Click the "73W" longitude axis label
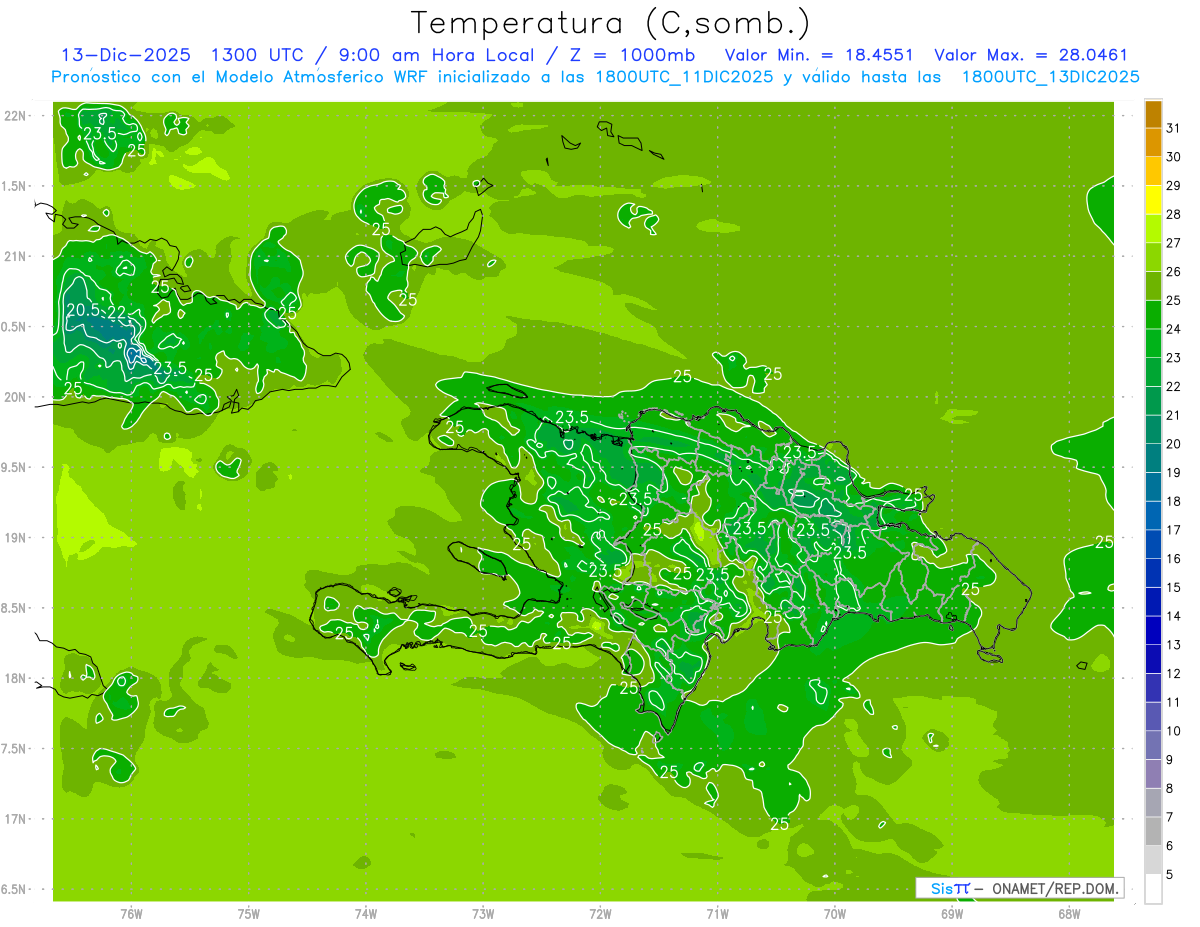 click(483, 913)
